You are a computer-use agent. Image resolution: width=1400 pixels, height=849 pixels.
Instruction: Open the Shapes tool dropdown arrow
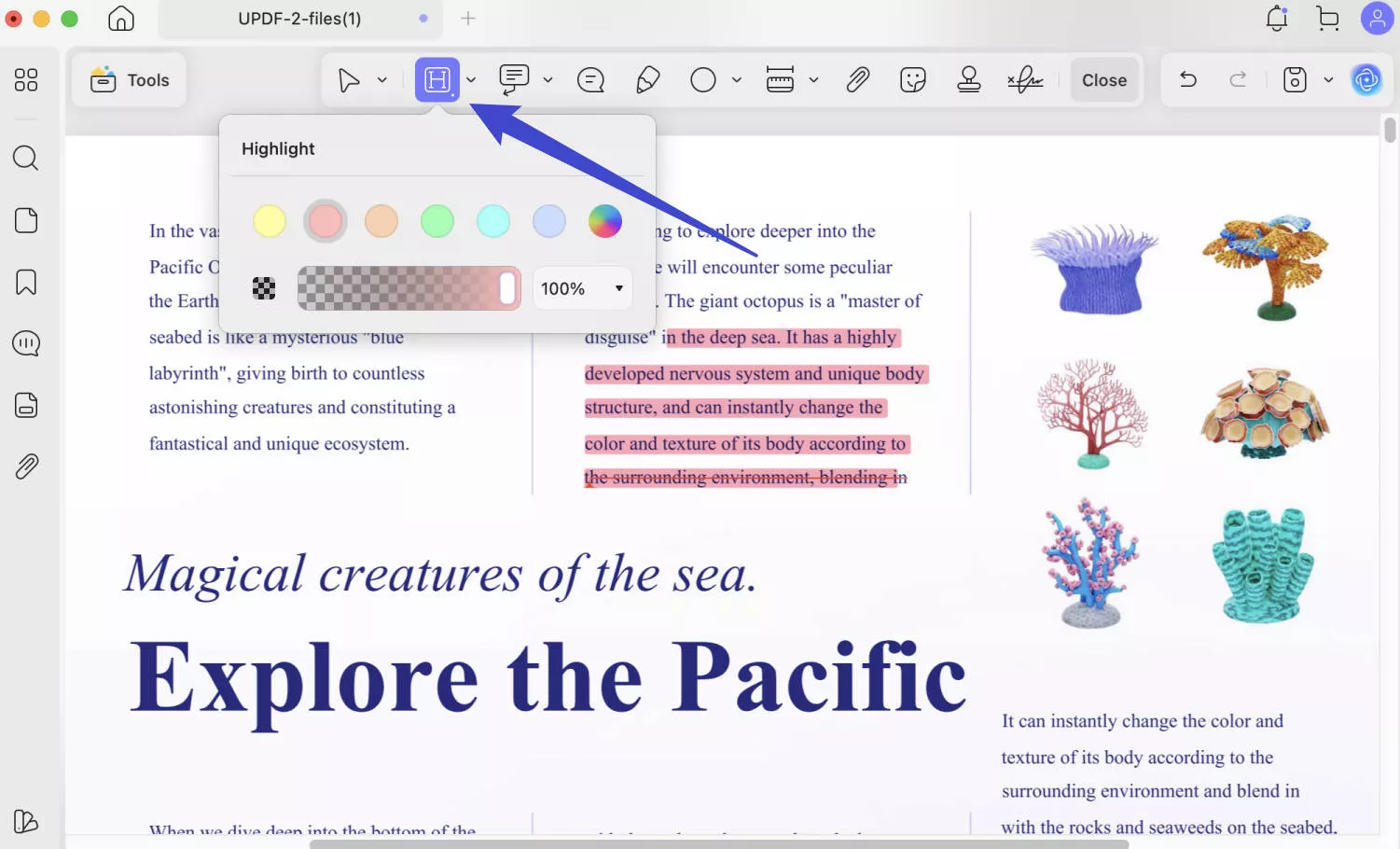pos(736,79)
